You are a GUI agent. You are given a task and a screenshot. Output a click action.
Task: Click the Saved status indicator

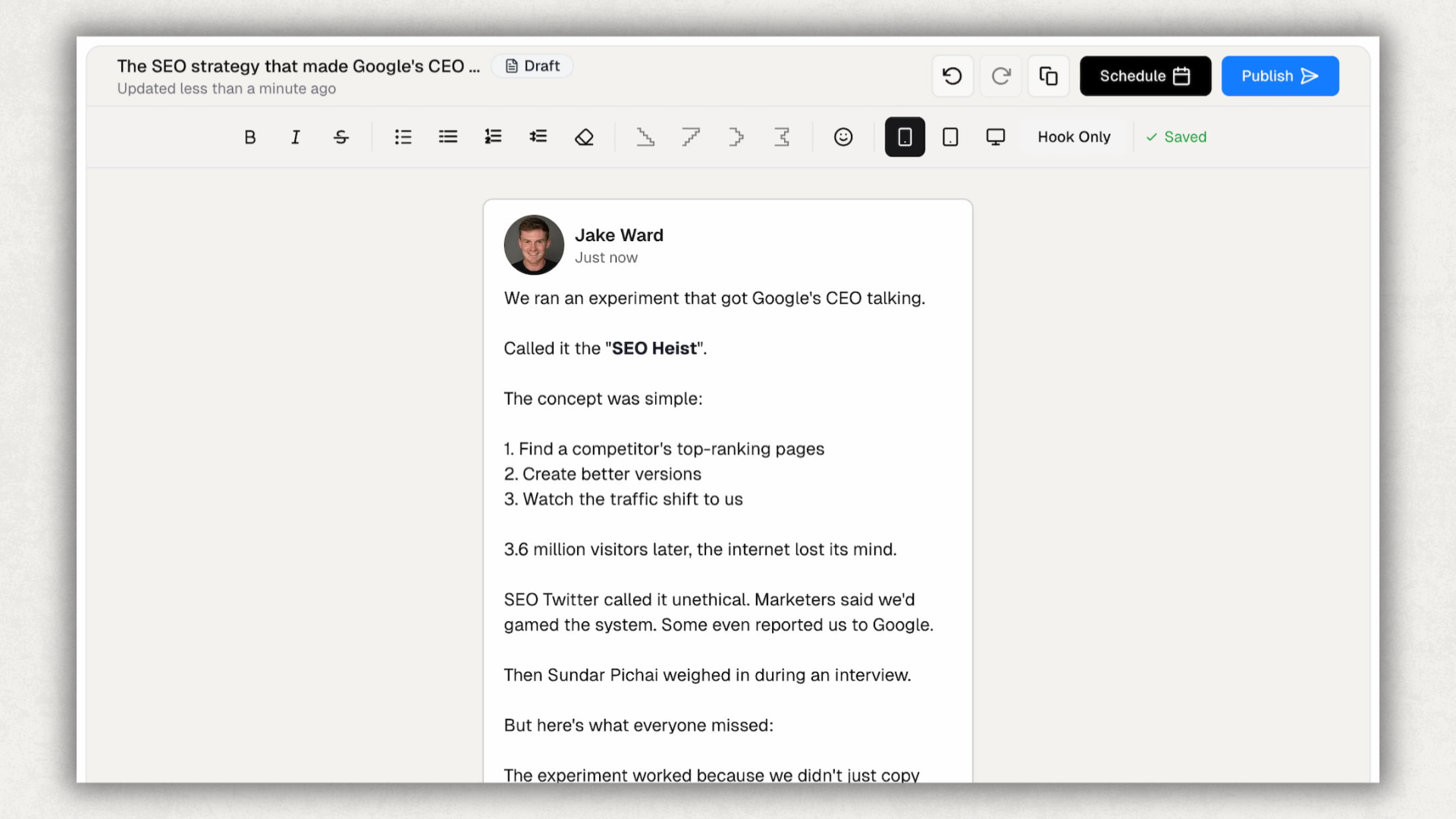(1176, 137)
